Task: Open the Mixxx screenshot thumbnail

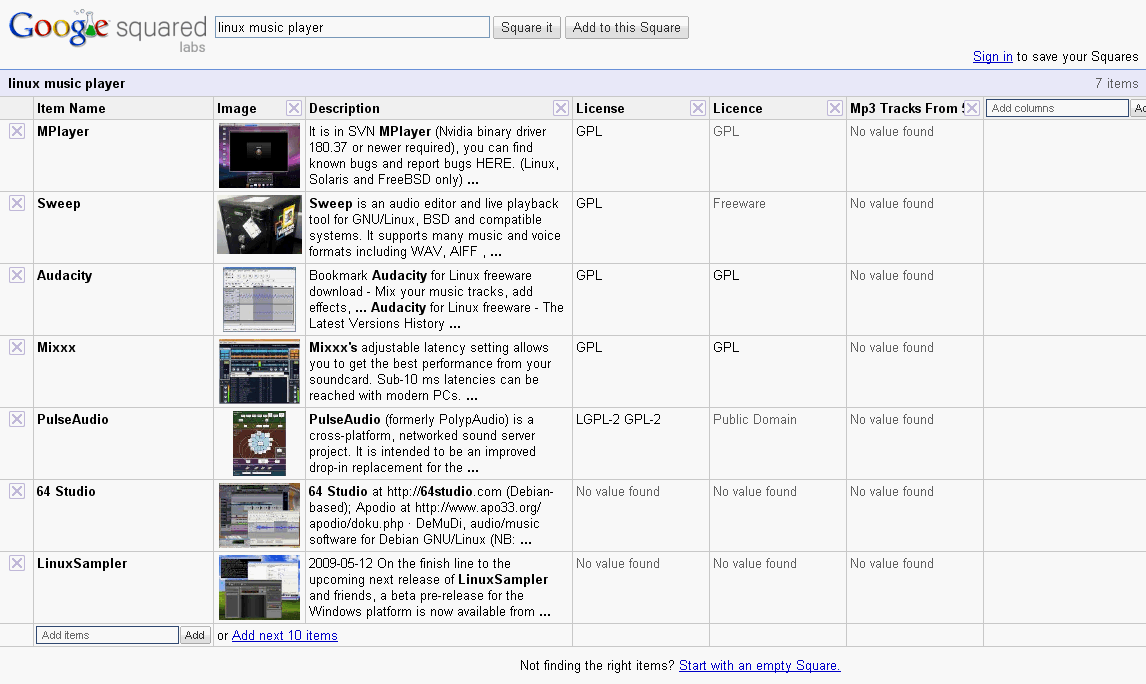Action: point(259,371)
